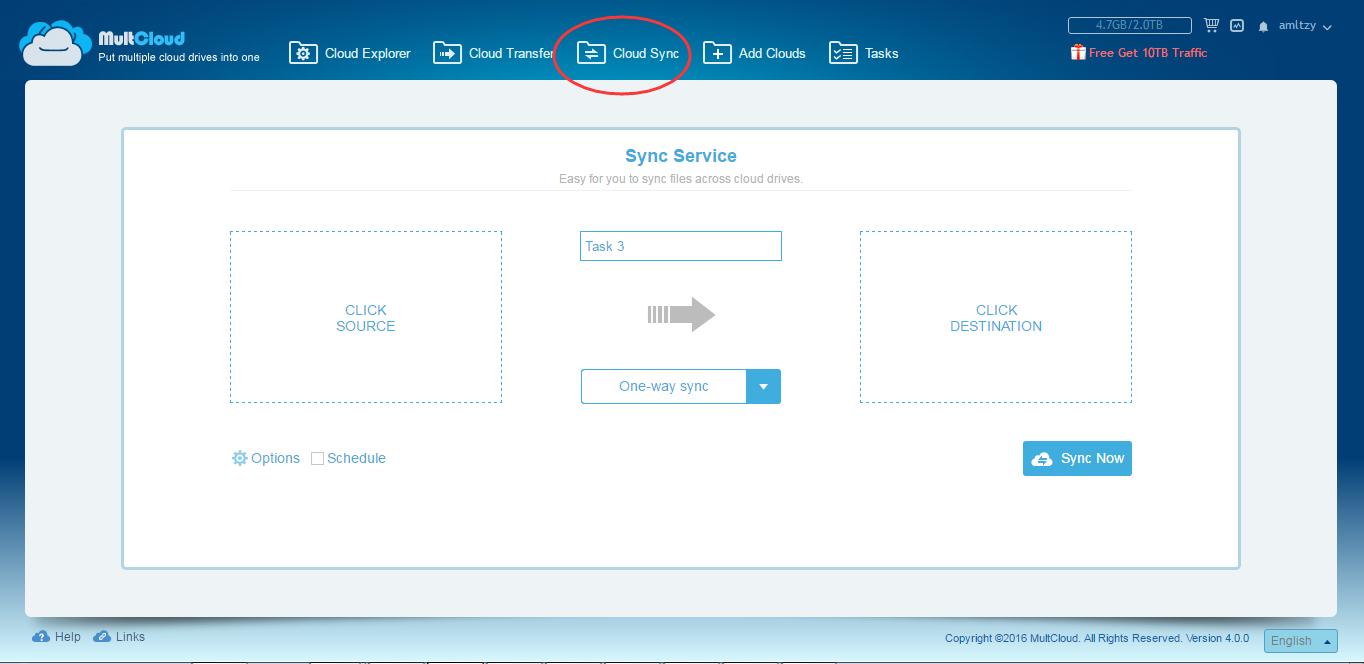Start syncing with the Sync Now button

1077,458
